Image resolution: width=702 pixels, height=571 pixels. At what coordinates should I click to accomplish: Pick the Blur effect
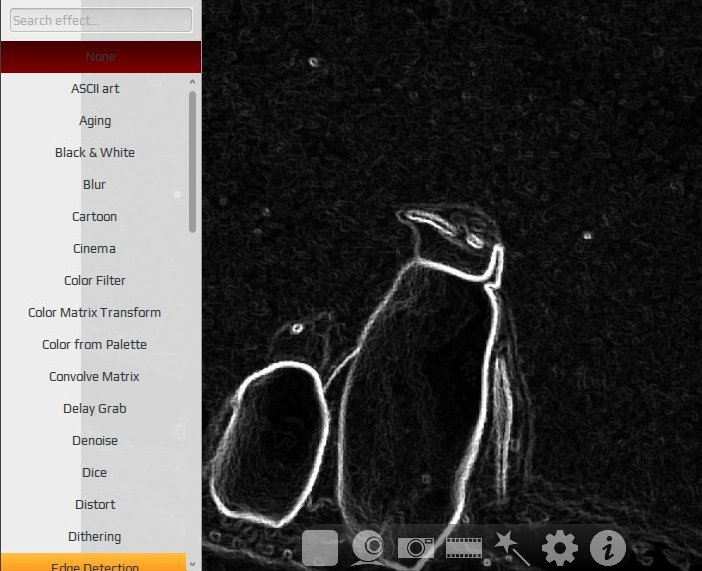[95, 185]
